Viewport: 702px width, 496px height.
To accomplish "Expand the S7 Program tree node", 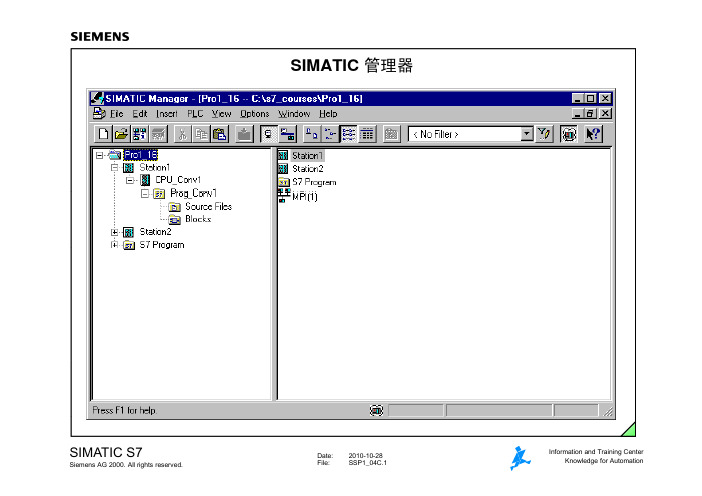I will click(x=115, y=245).
